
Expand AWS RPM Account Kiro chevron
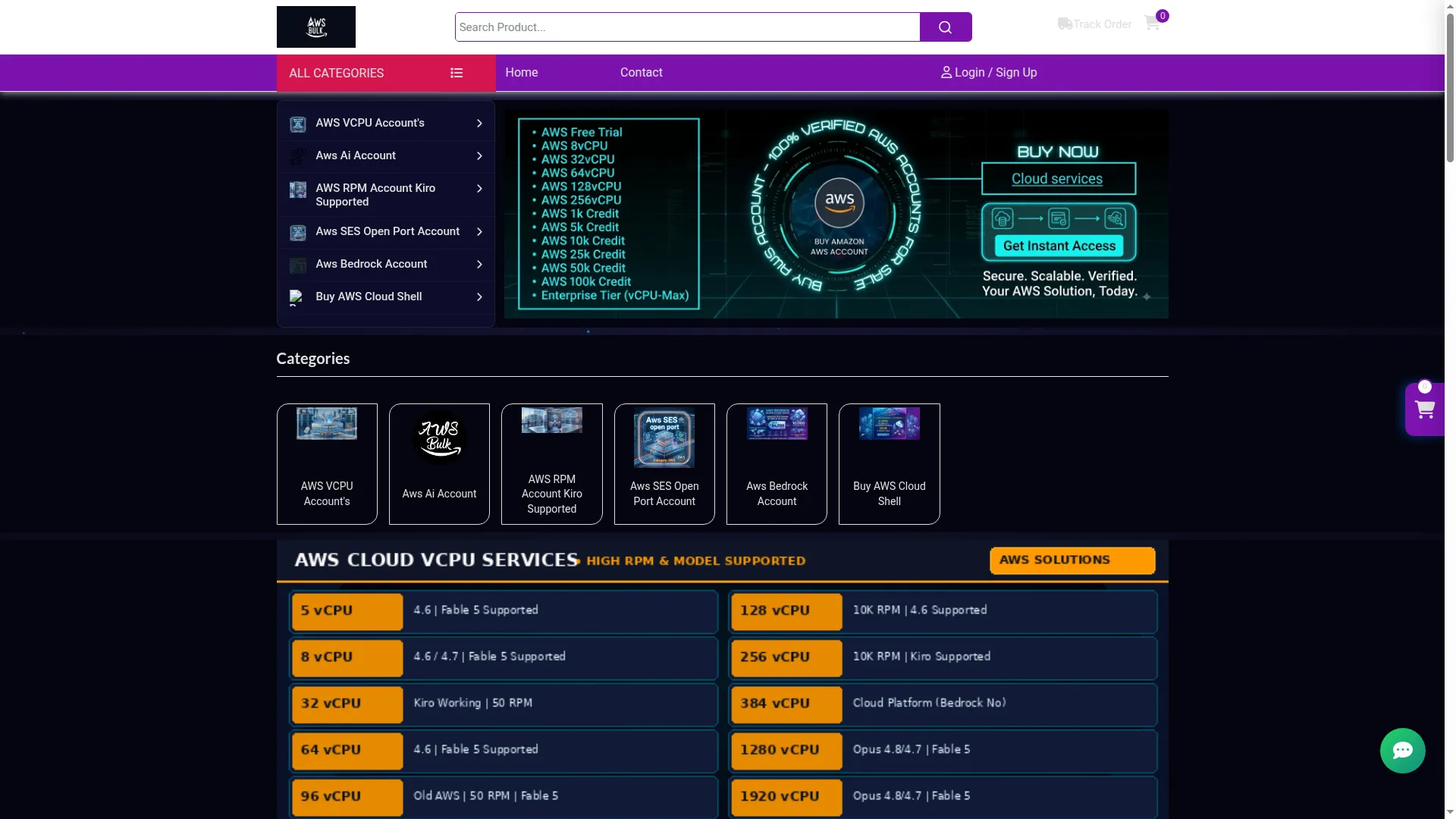479,189
